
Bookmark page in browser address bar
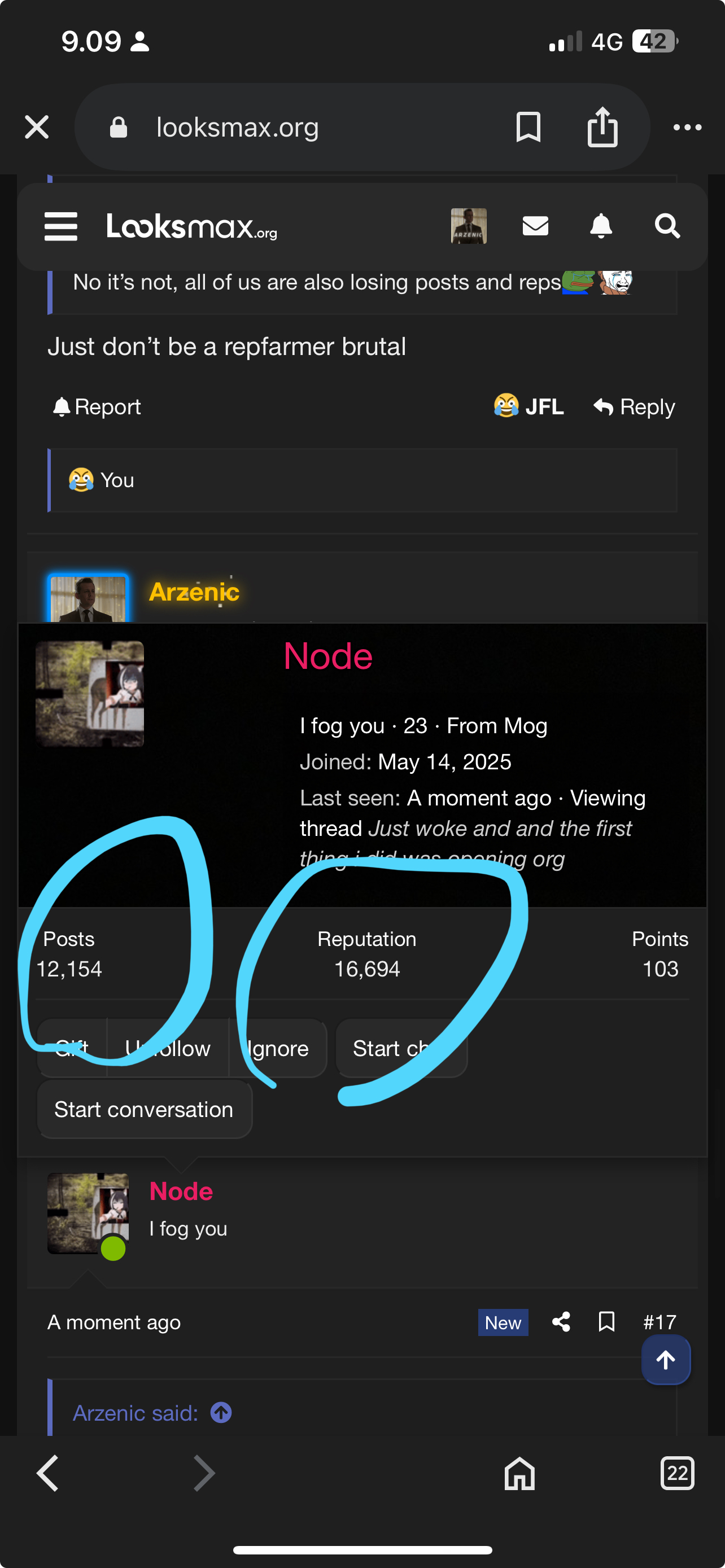pyautogui.click(x=528, y=127)
